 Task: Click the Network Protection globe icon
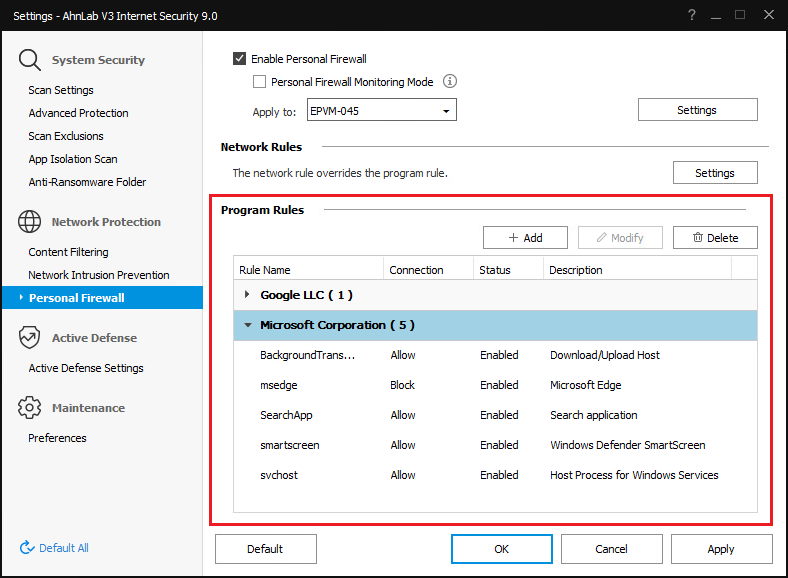click(30, 222)
